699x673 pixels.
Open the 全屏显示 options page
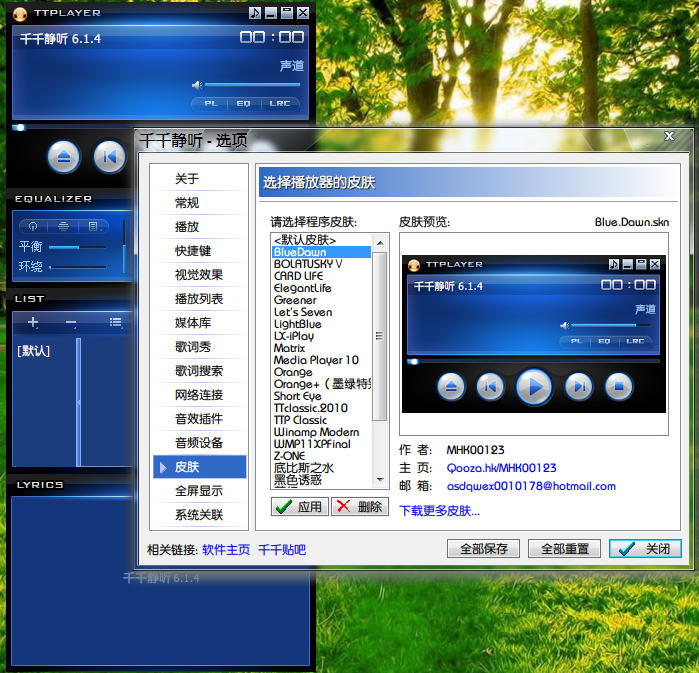200,491
